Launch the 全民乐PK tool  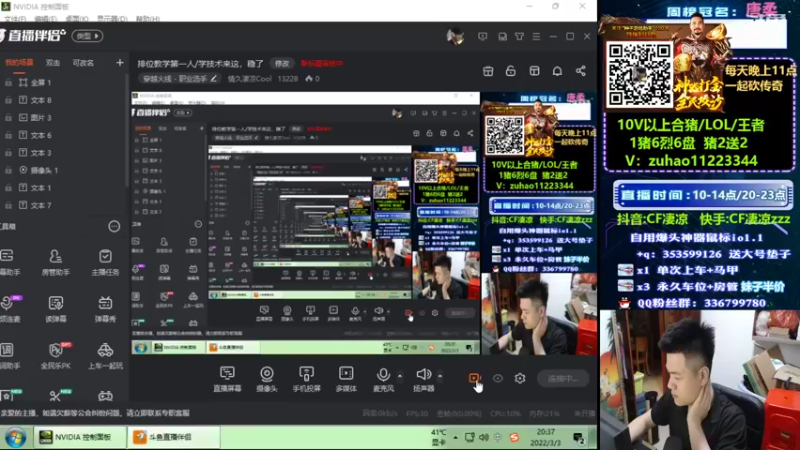(x=56, y=356)
